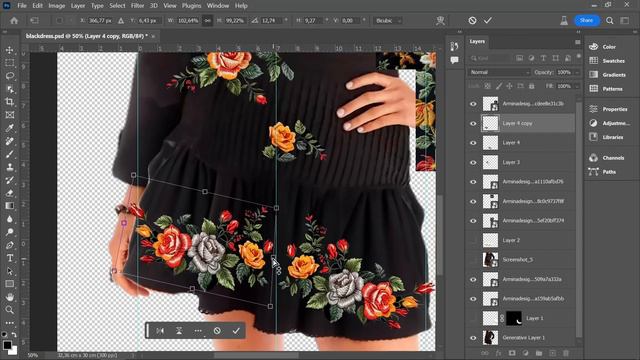Open the Plugins menu

pos(191,6)
